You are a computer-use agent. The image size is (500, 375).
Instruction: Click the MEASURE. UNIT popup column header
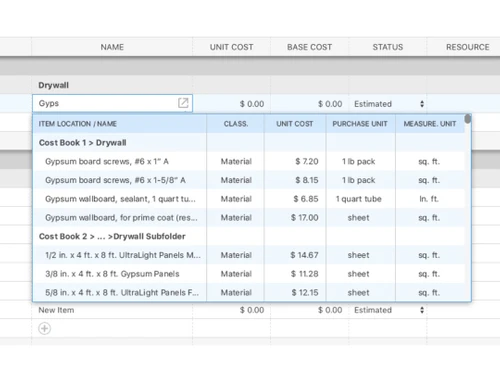point(430,124)
